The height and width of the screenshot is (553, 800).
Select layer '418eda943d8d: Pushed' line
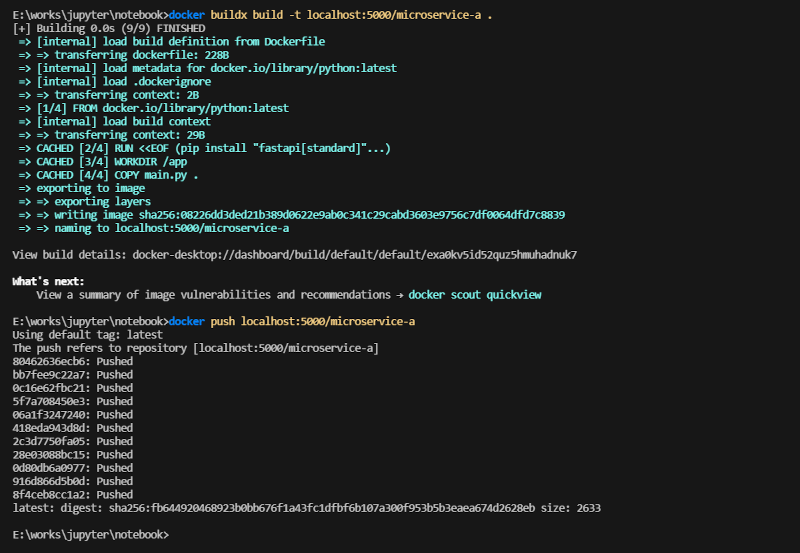point(72,428)
